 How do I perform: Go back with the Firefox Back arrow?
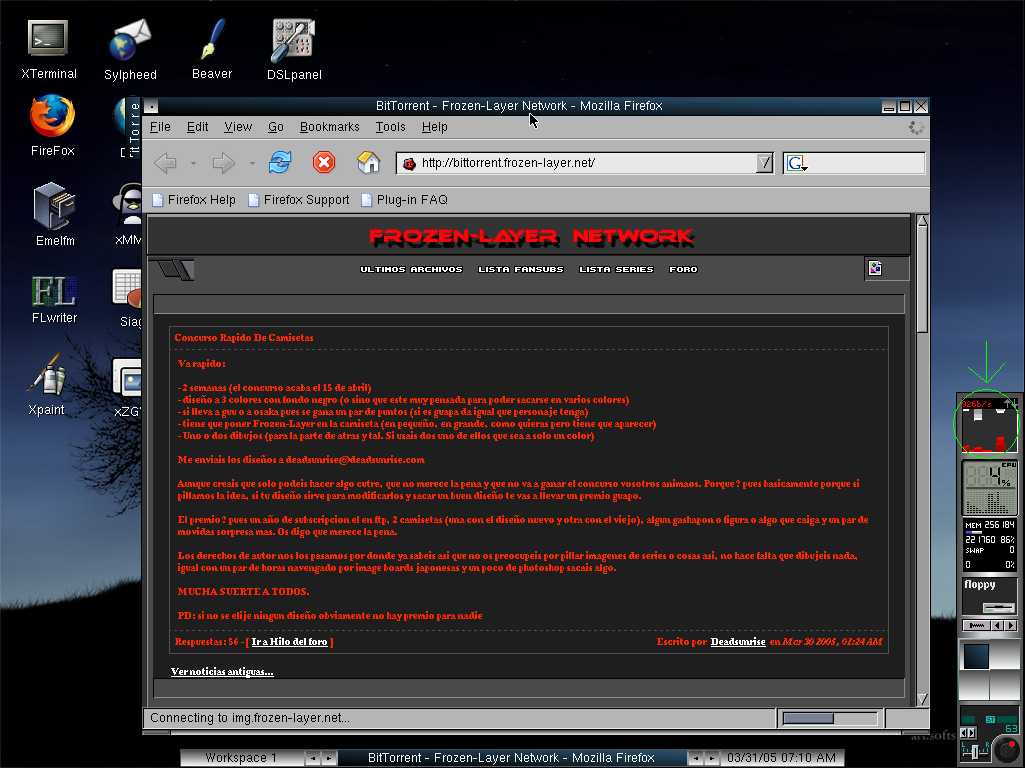[165, 163]
